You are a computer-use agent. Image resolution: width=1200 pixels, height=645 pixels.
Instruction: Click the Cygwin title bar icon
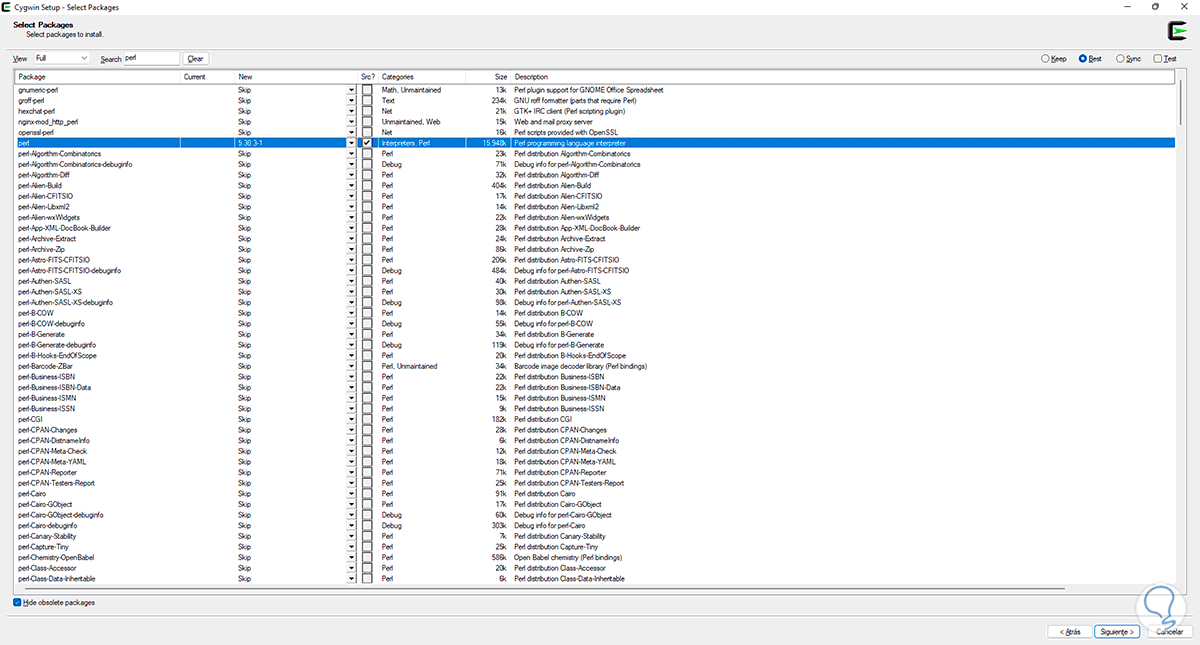tap(7, 6)
